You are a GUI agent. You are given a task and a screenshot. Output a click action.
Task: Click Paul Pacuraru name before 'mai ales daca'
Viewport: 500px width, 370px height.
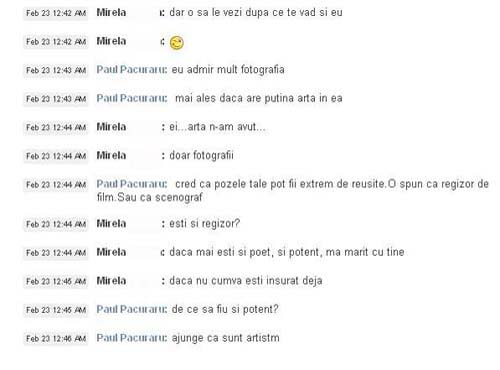click(x=132, y=98)
